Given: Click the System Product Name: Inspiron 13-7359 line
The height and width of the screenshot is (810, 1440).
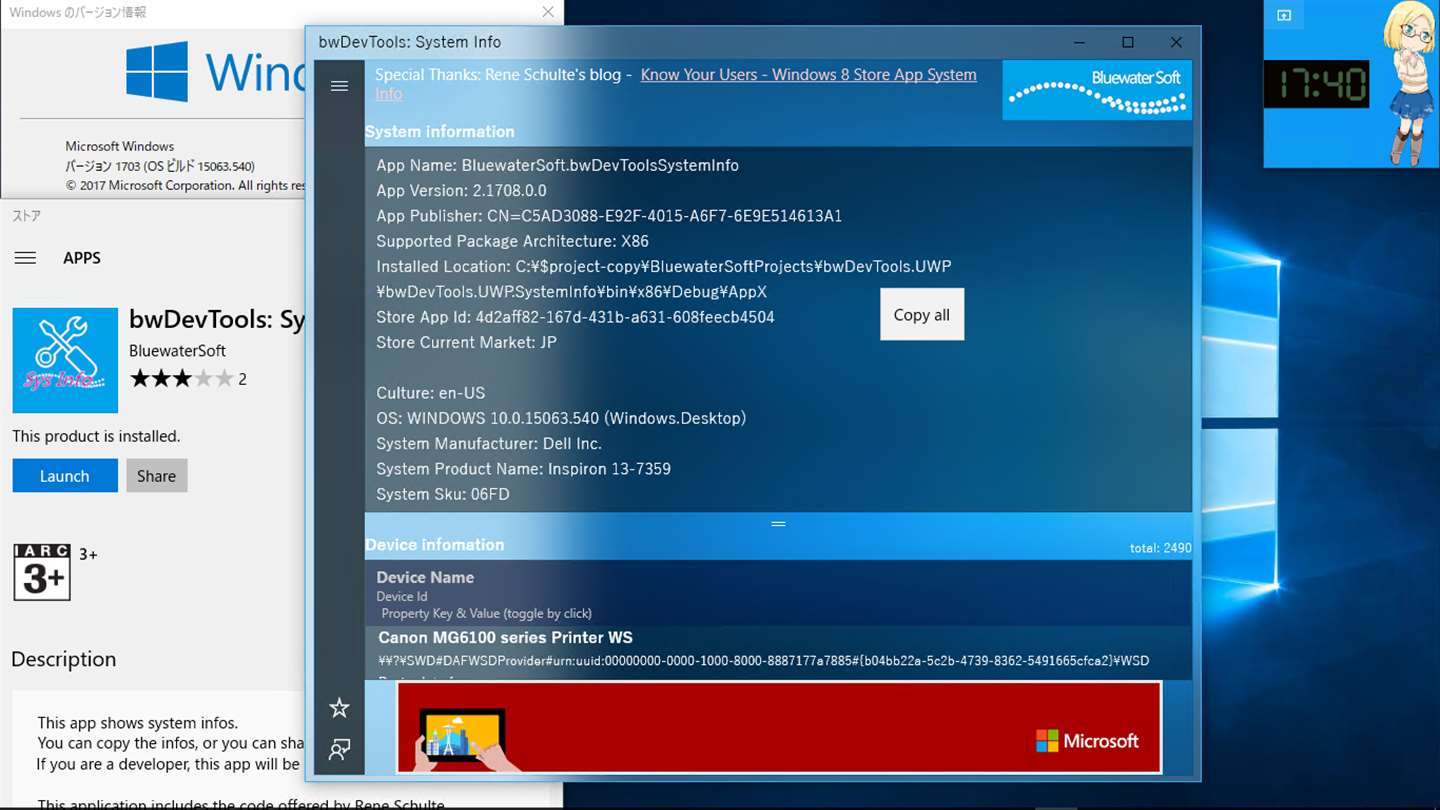Looking at the screenshot, I should 523,469.
